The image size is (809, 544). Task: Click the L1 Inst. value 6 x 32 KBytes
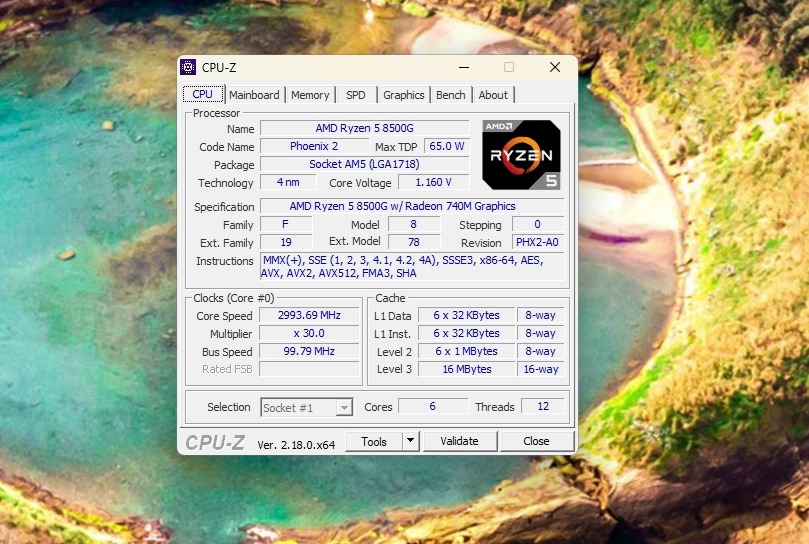point(466,333)
